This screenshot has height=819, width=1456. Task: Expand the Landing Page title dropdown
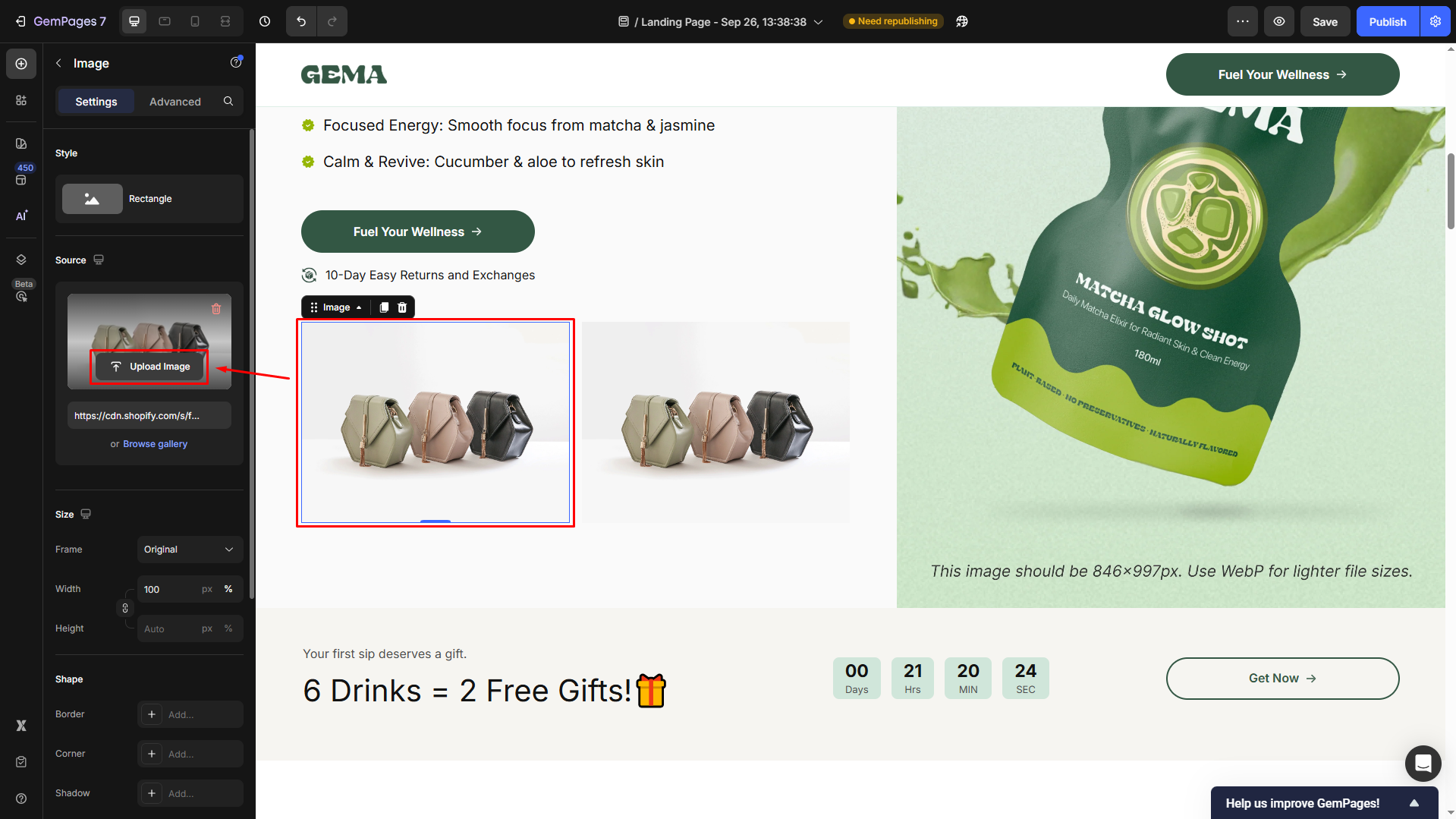[x=819, y=22]
